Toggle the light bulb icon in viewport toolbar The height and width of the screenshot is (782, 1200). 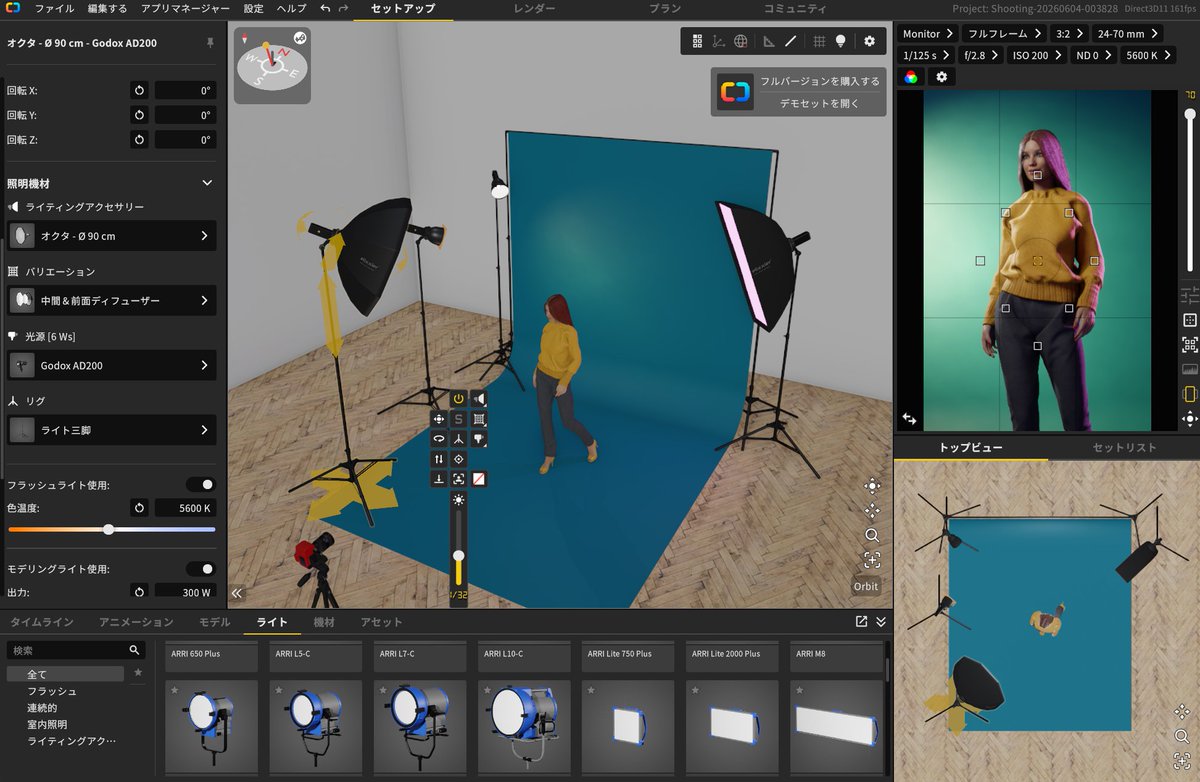click(x=841, y=41)
